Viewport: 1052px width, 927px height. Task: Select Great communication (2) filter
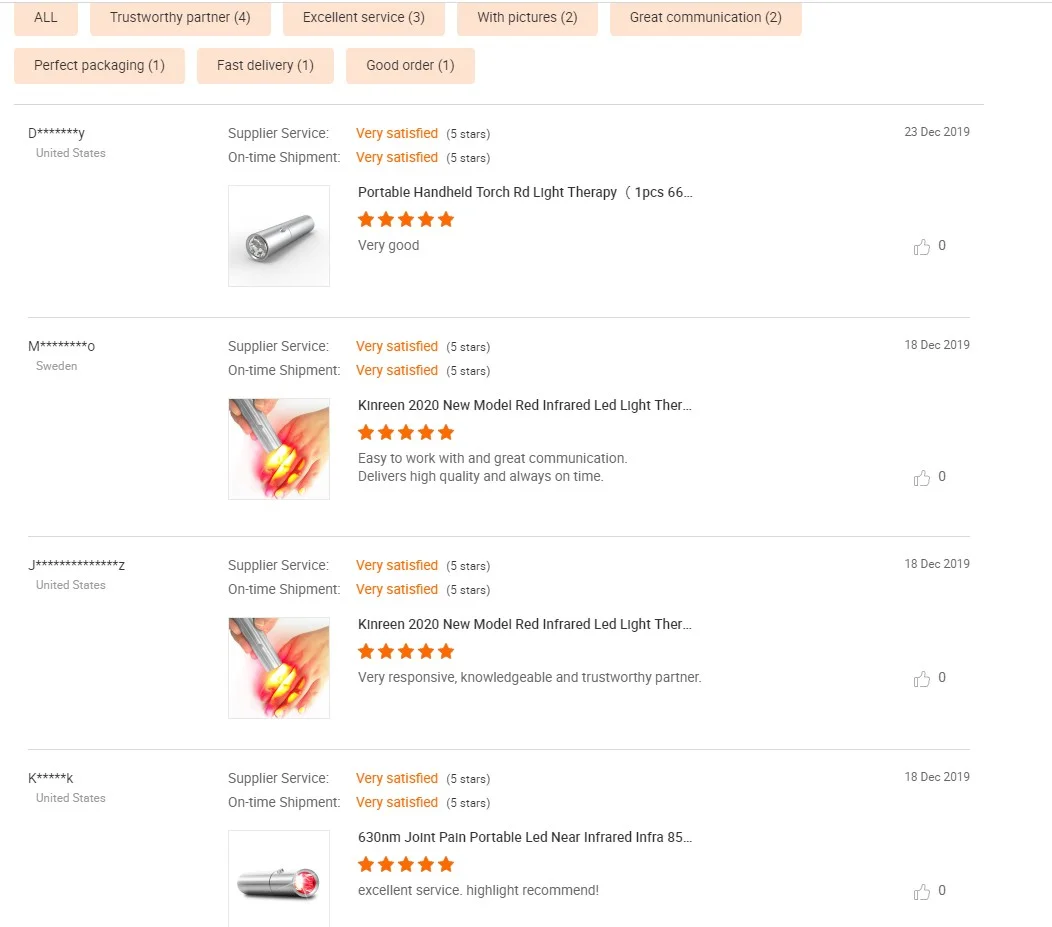[x=705, y=17]
